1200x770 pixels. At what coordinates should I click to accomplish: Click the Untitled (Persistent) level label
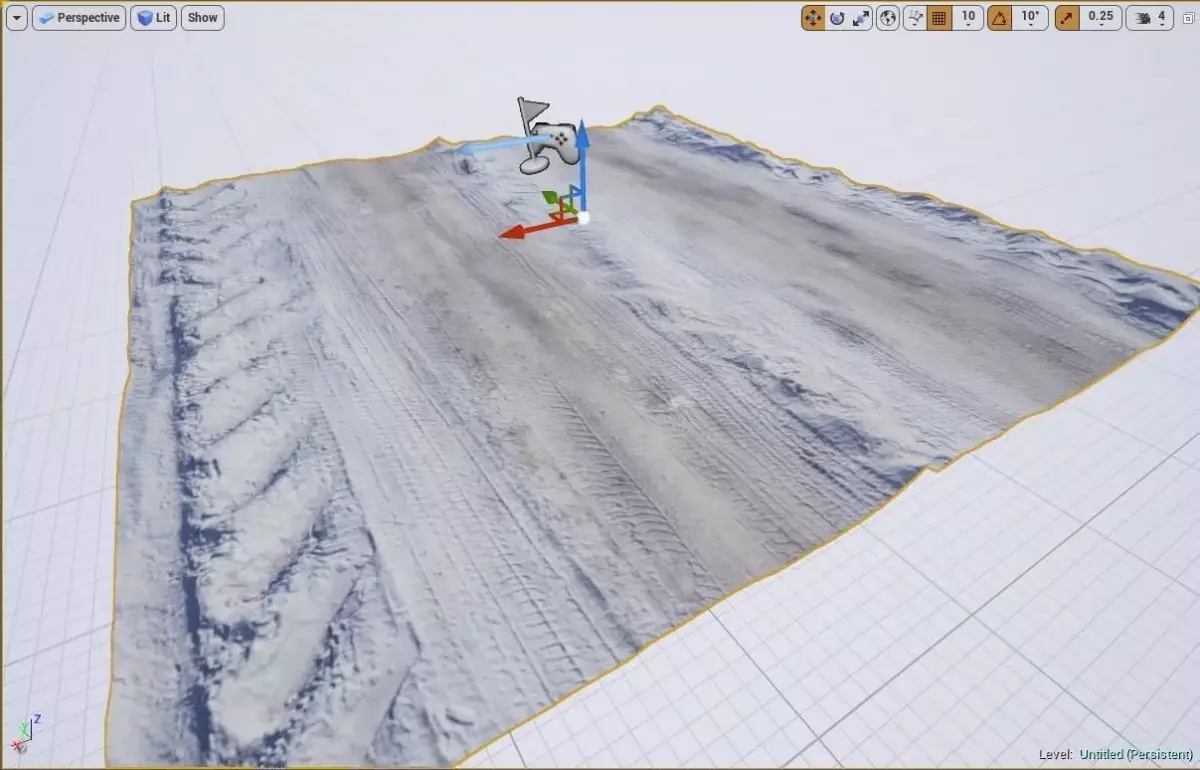click(1136, 754)
